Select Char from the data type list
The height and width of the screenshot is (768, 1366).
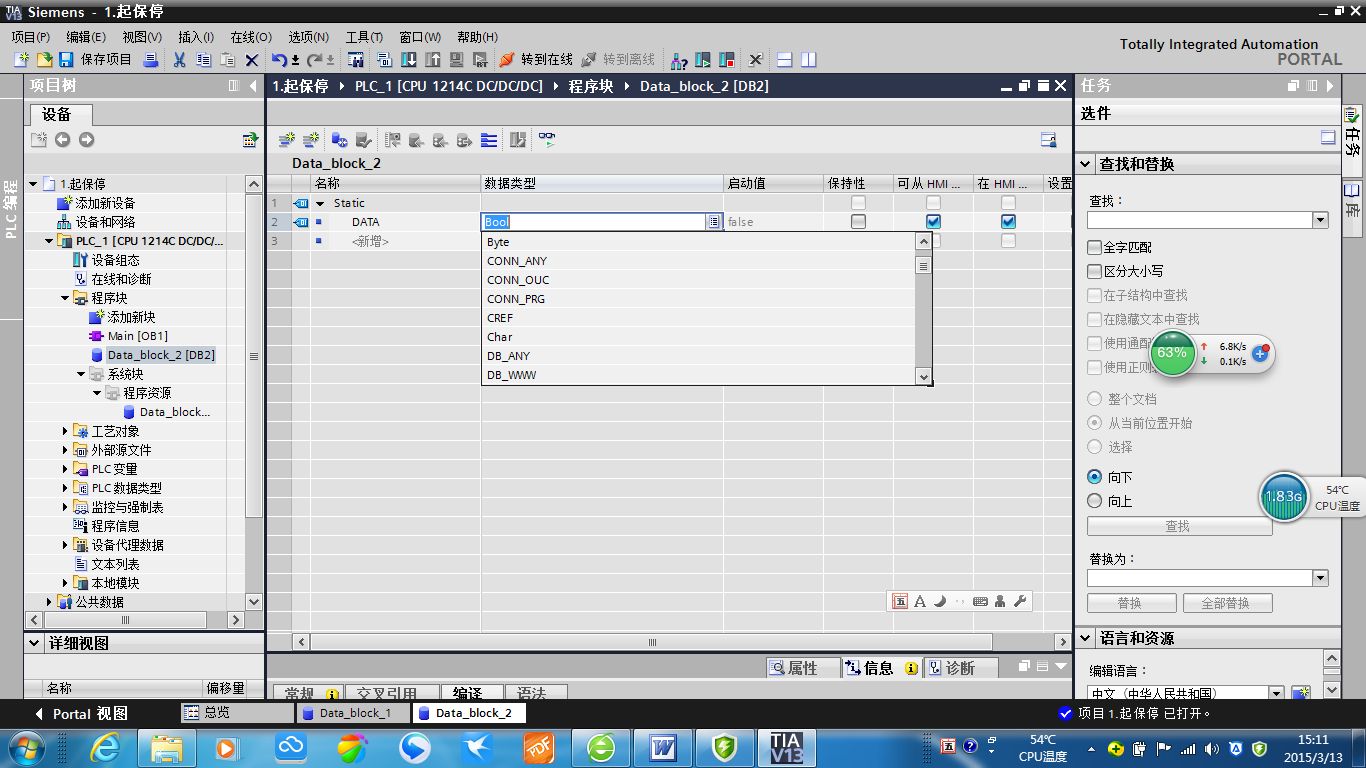[x=500, y=337]
